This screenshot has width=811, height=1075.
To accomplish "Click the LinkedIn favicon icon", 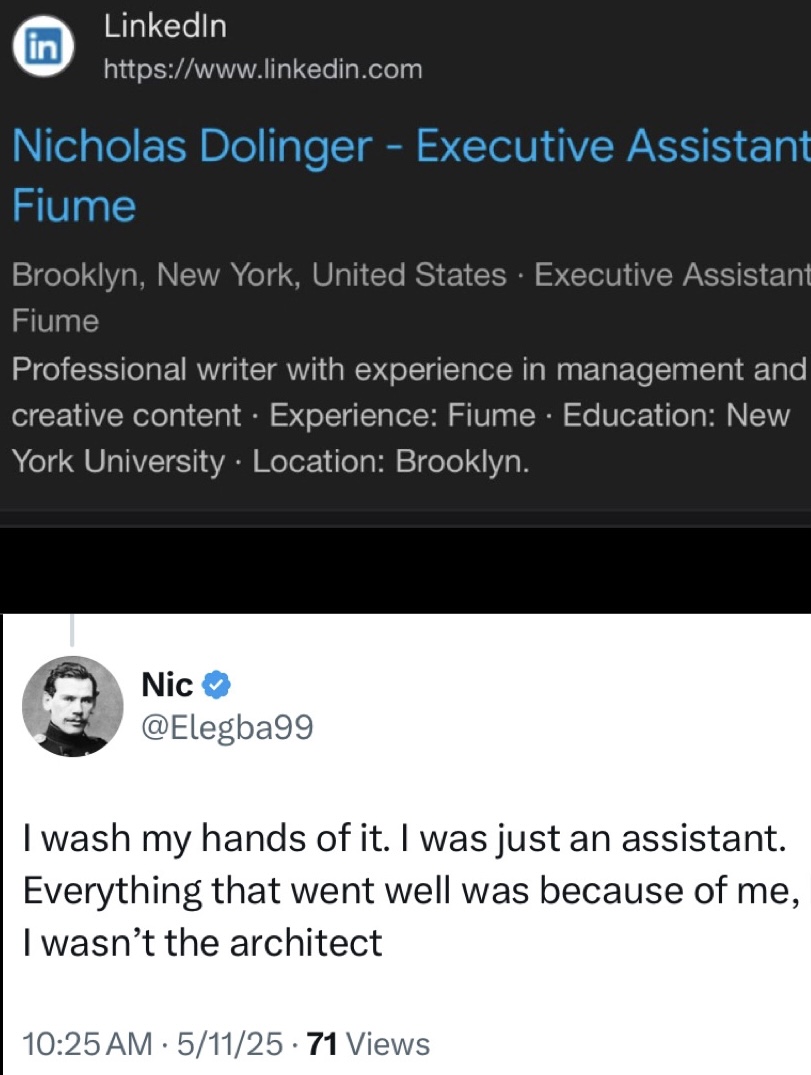I will 43,47.
